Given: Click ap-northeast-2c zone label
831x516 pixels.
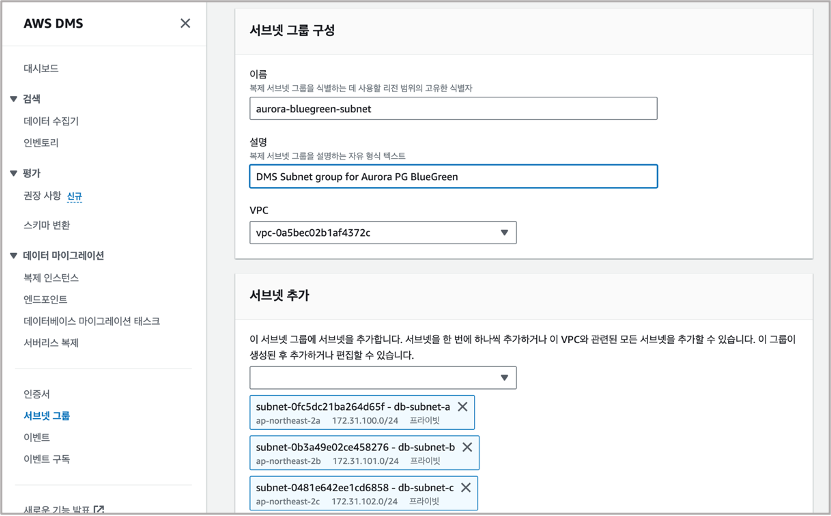Looking at the screenshot, I should point(288,501).
